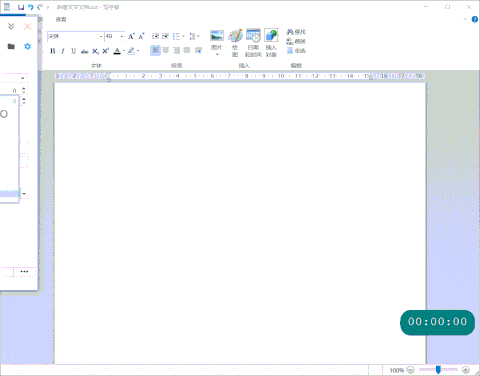Toggle underline formatting
Screen dimensions: 480x376
click(73, 51)
